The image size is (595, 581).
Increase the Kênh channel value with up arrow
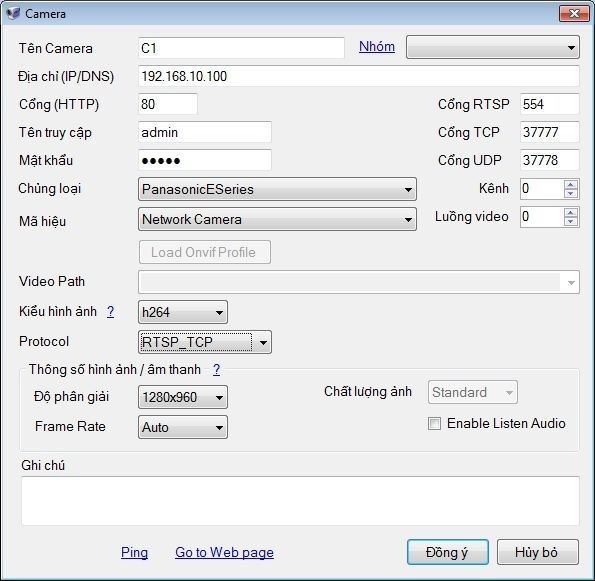tap(570, 184)
